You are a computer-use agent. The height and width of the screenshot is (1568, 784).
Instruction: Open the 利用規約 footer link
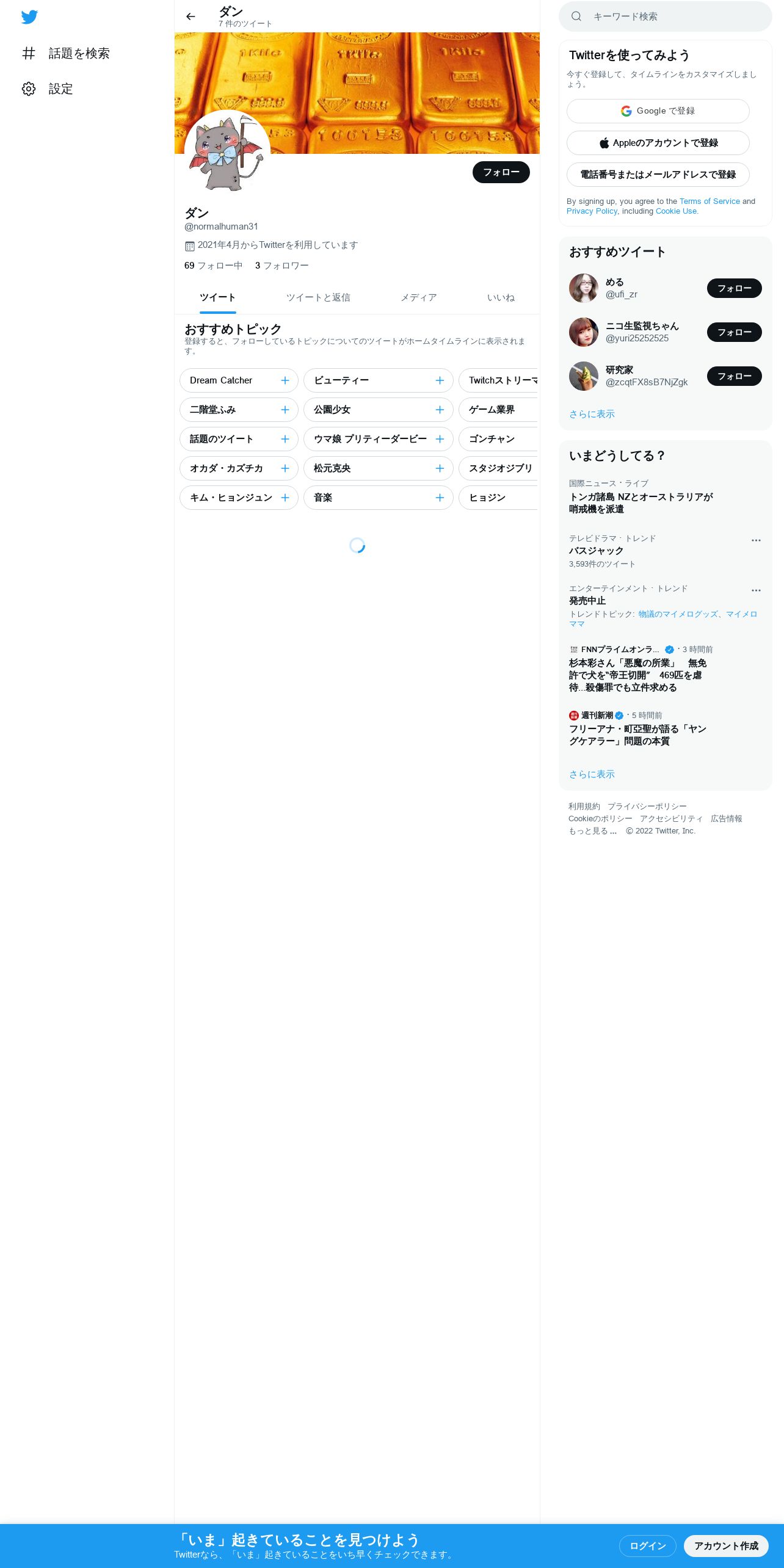pyautogui.click(x=584, y=807)
